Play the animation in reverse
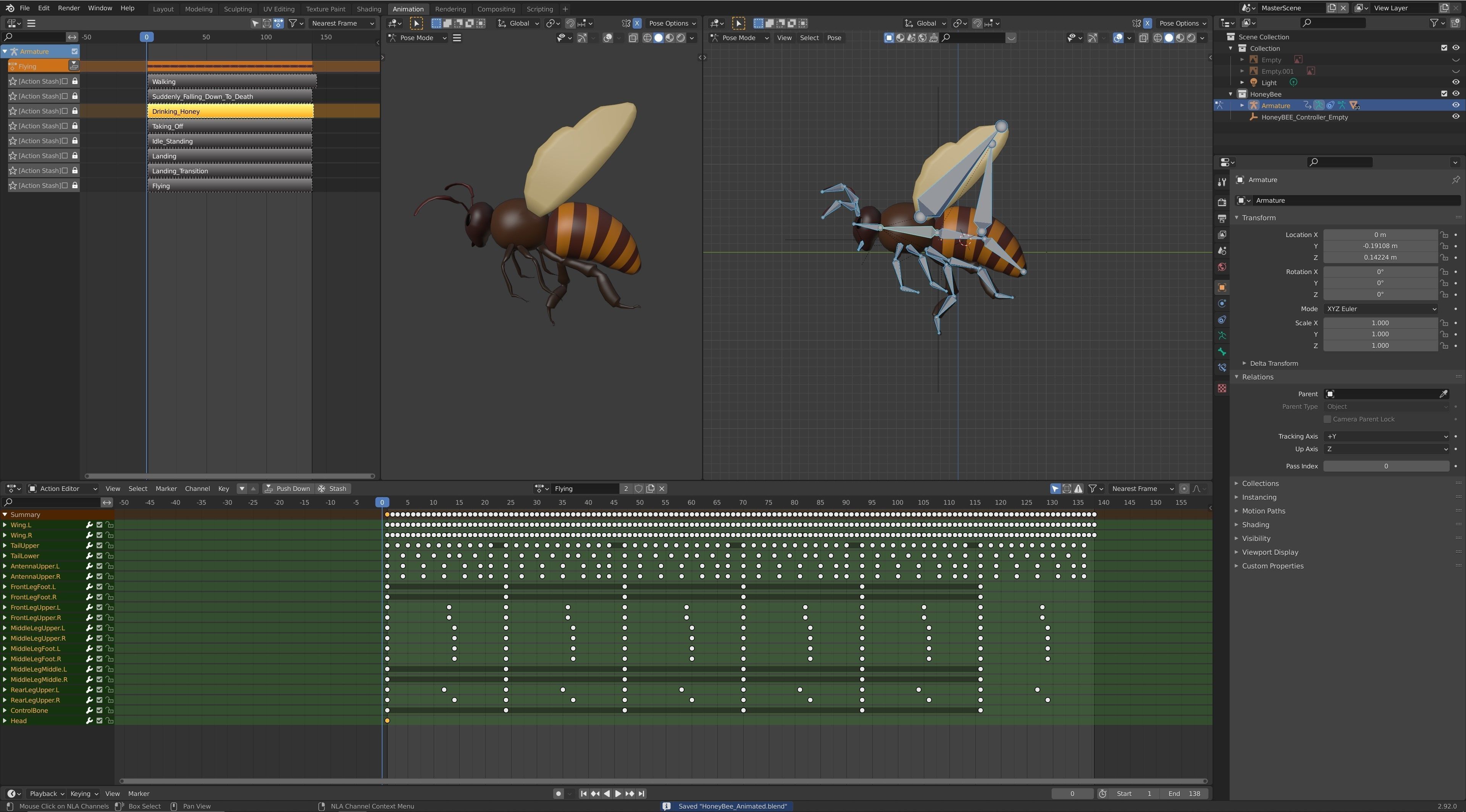Viewport: 1466px width, 812px height. [x=607, y=793]
